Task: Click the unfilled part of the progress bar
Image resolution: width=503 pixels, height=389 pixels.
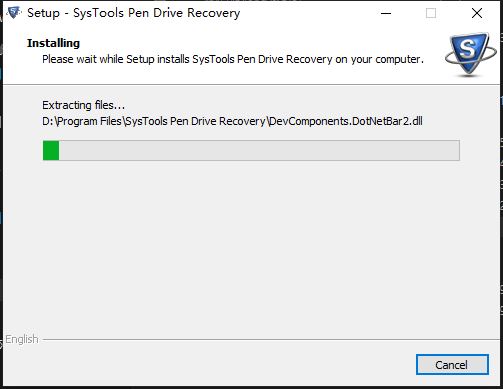Action: pyautogui.click(x=259, y=150)
